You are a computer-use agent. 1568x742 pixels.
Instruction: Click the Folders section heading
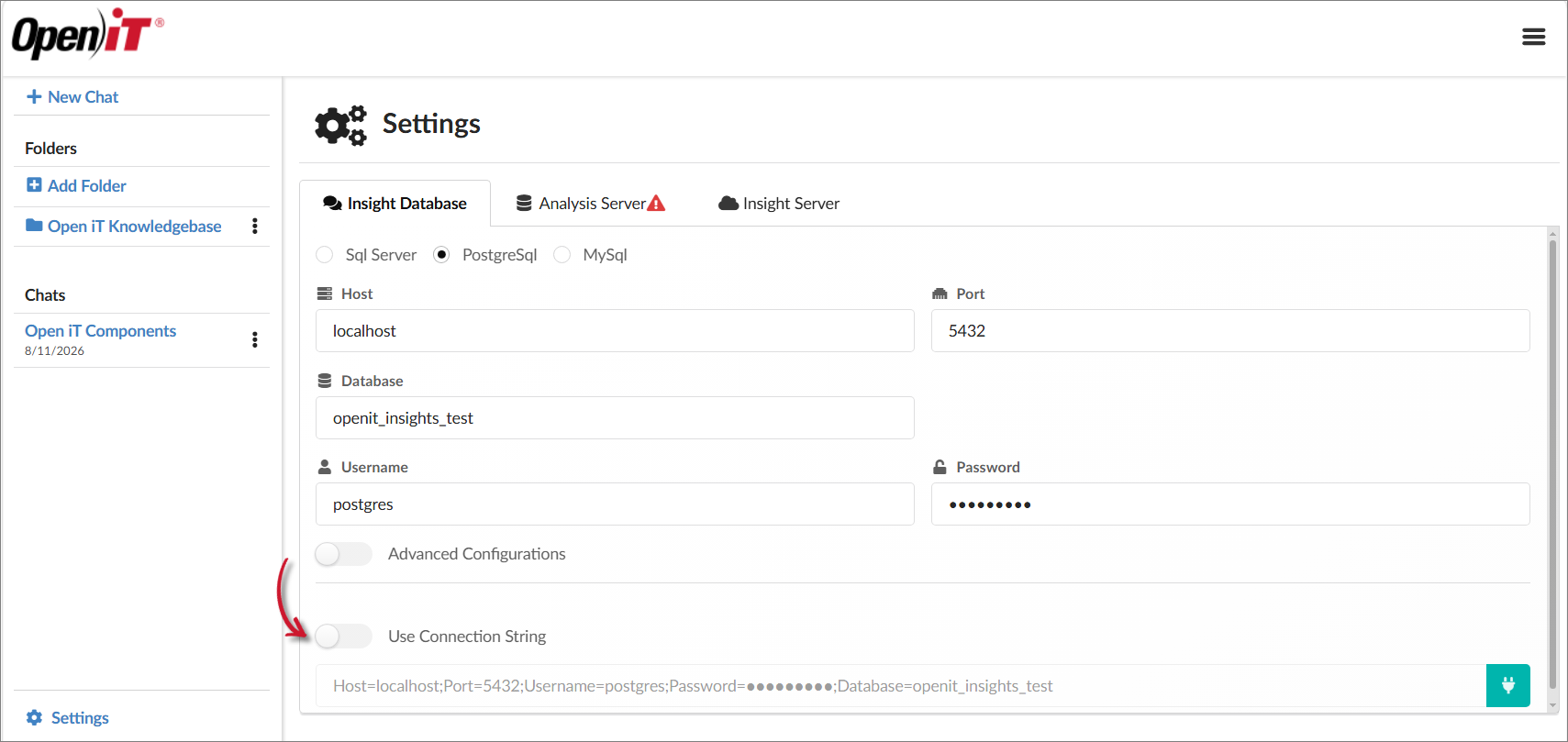[x=50, y=148]
